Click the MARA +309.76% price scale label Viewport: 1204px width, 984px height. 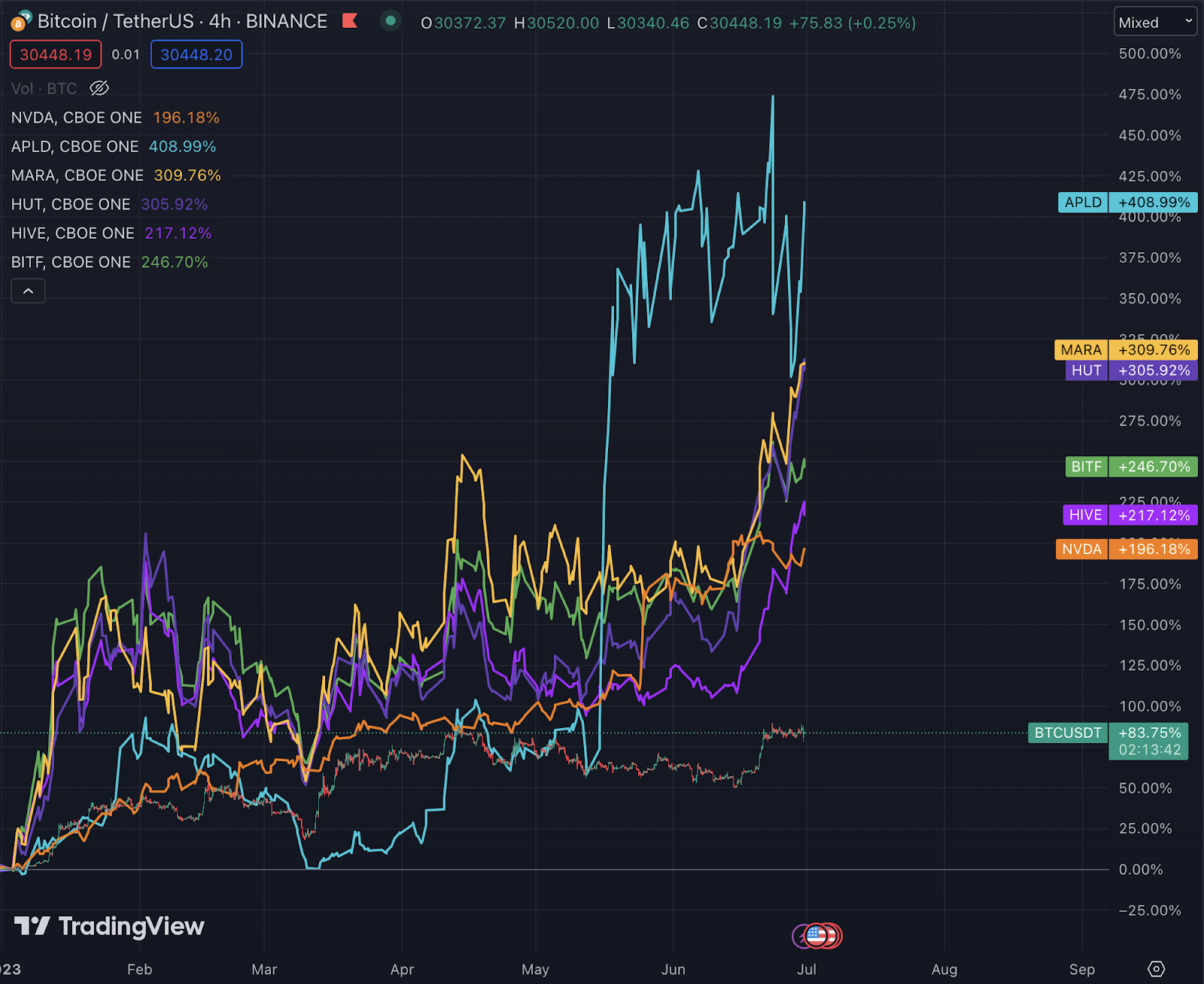(1126, 350)
